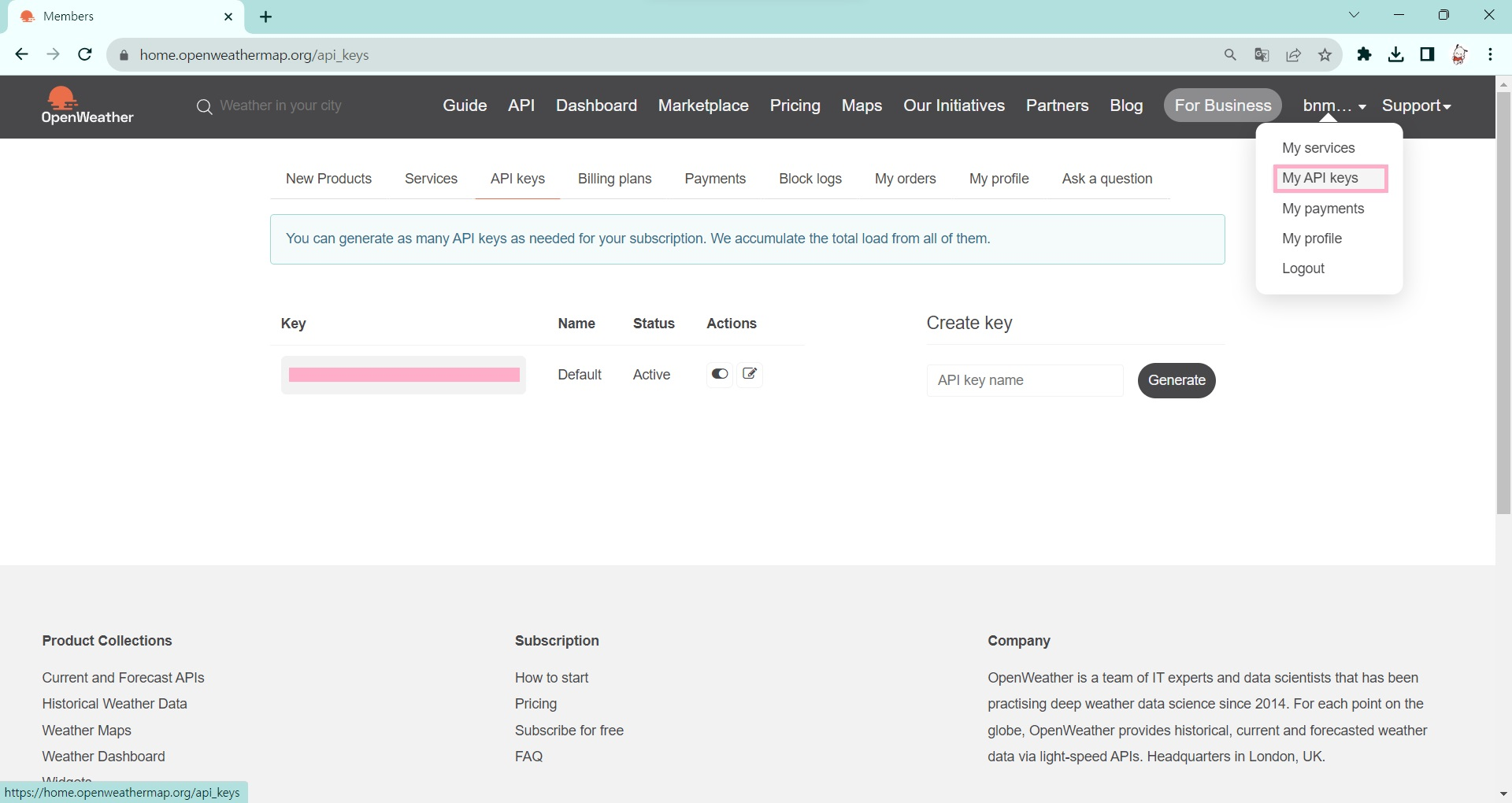Open Historical Weather Data footer link
This screenshot has width=1512, height=803.
[x=114, y=704]
